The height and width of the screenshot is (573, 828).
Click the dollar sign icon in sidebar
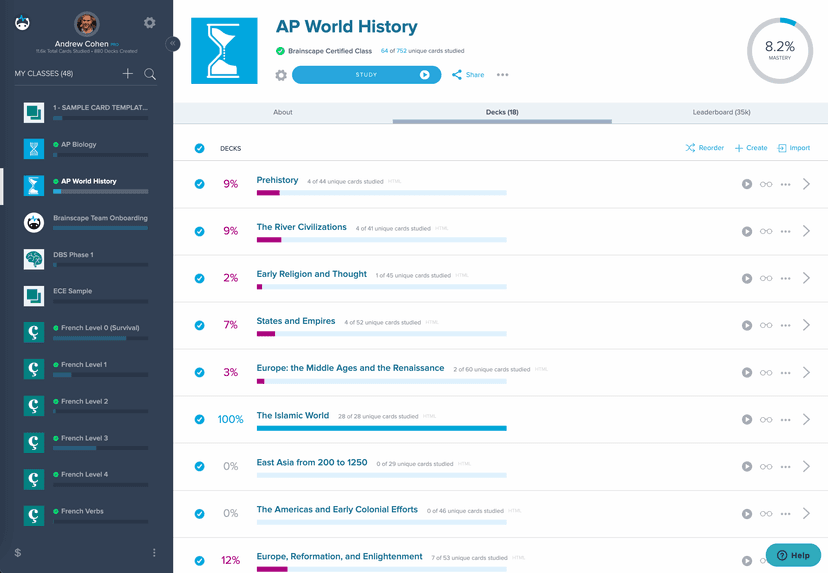[x=18, y=553]
